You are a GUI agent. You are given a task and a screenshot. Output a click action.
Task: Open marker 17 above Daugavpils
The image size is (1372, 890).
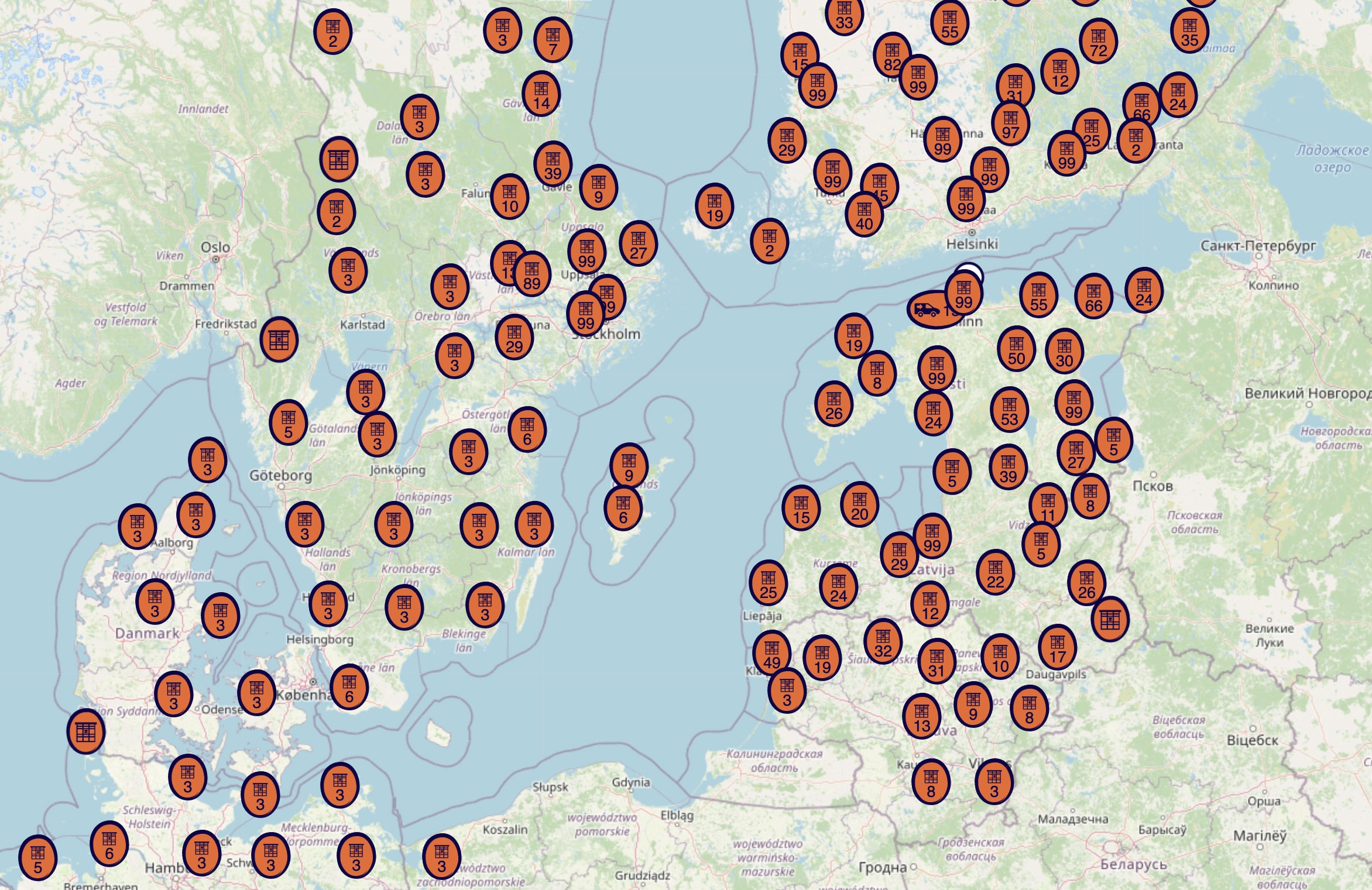[1057, 647]
